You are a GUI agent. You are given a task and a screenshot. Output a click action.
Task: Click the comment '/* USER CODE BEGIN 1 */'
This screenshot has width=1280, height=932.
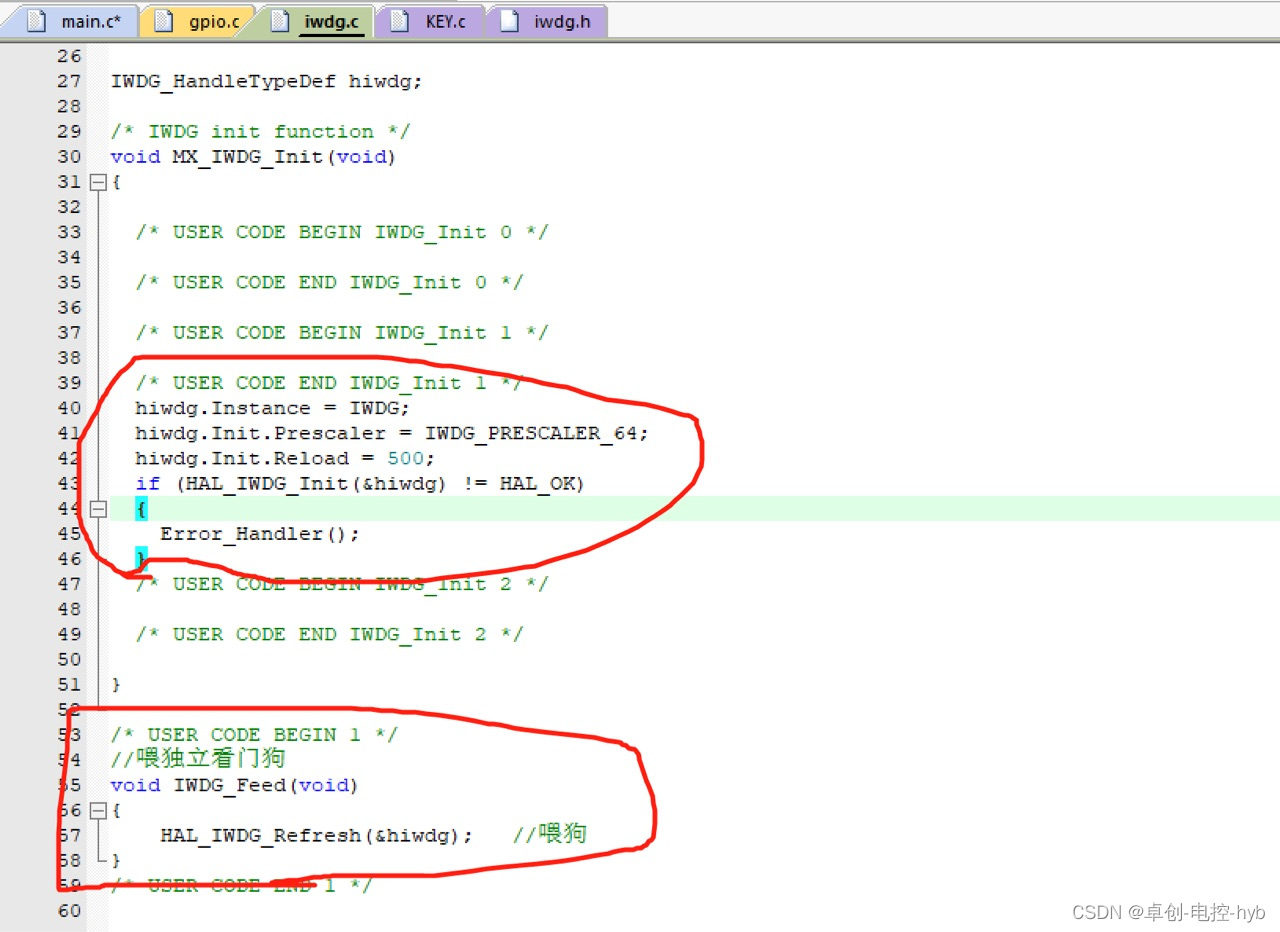[254, 735]
